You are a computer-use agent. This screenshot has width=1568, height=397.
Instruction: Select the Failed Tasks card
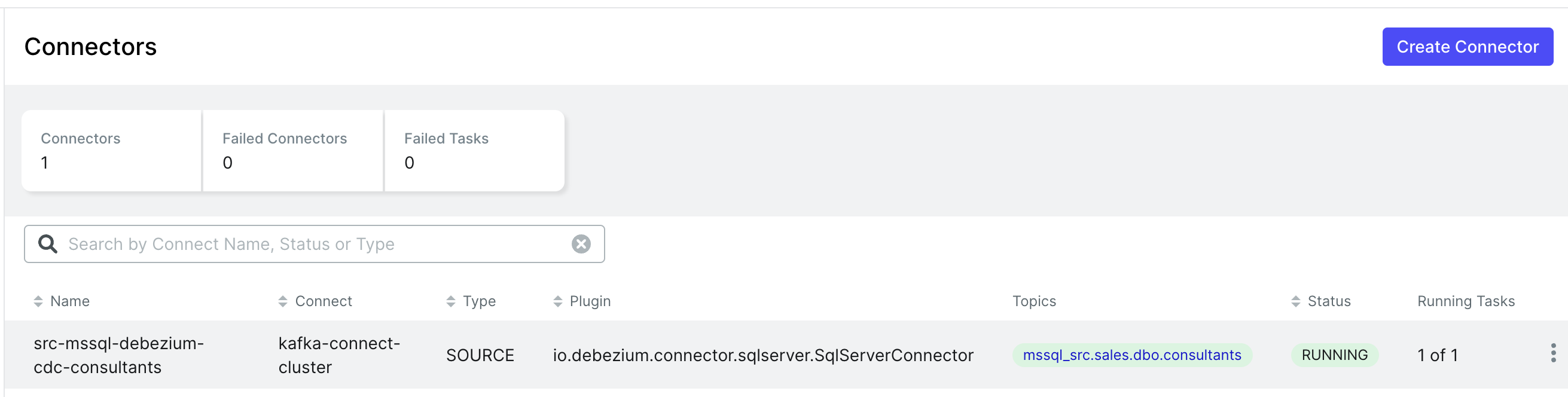pyautogui.click(x=474, y=151)
